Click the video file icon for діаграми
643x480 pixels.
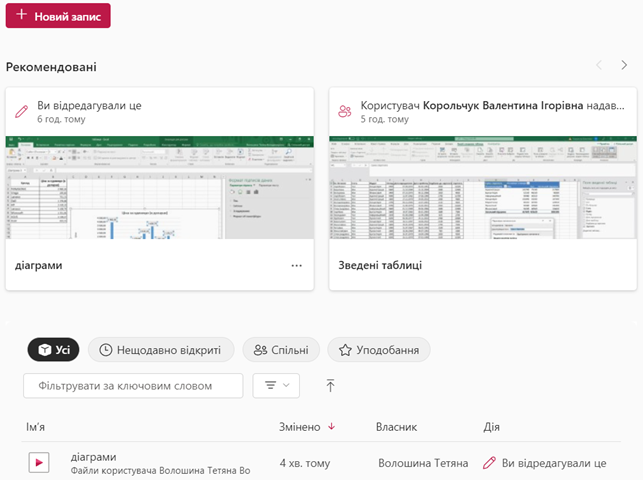(38, 463)
